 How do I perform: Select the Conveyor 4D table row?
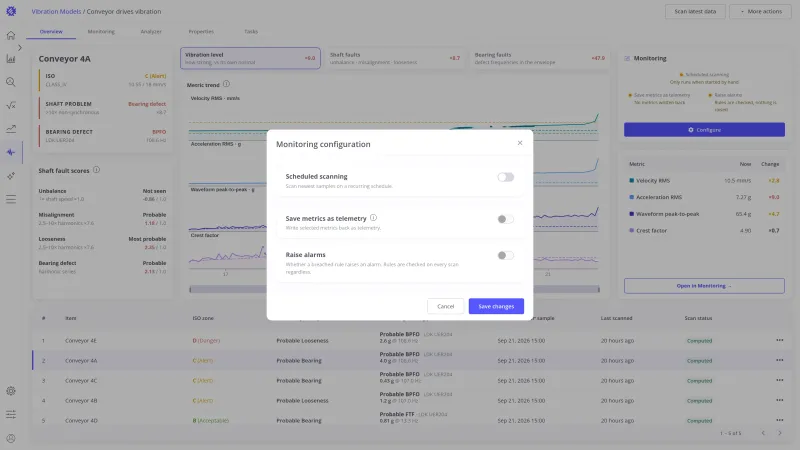[411, 420]
